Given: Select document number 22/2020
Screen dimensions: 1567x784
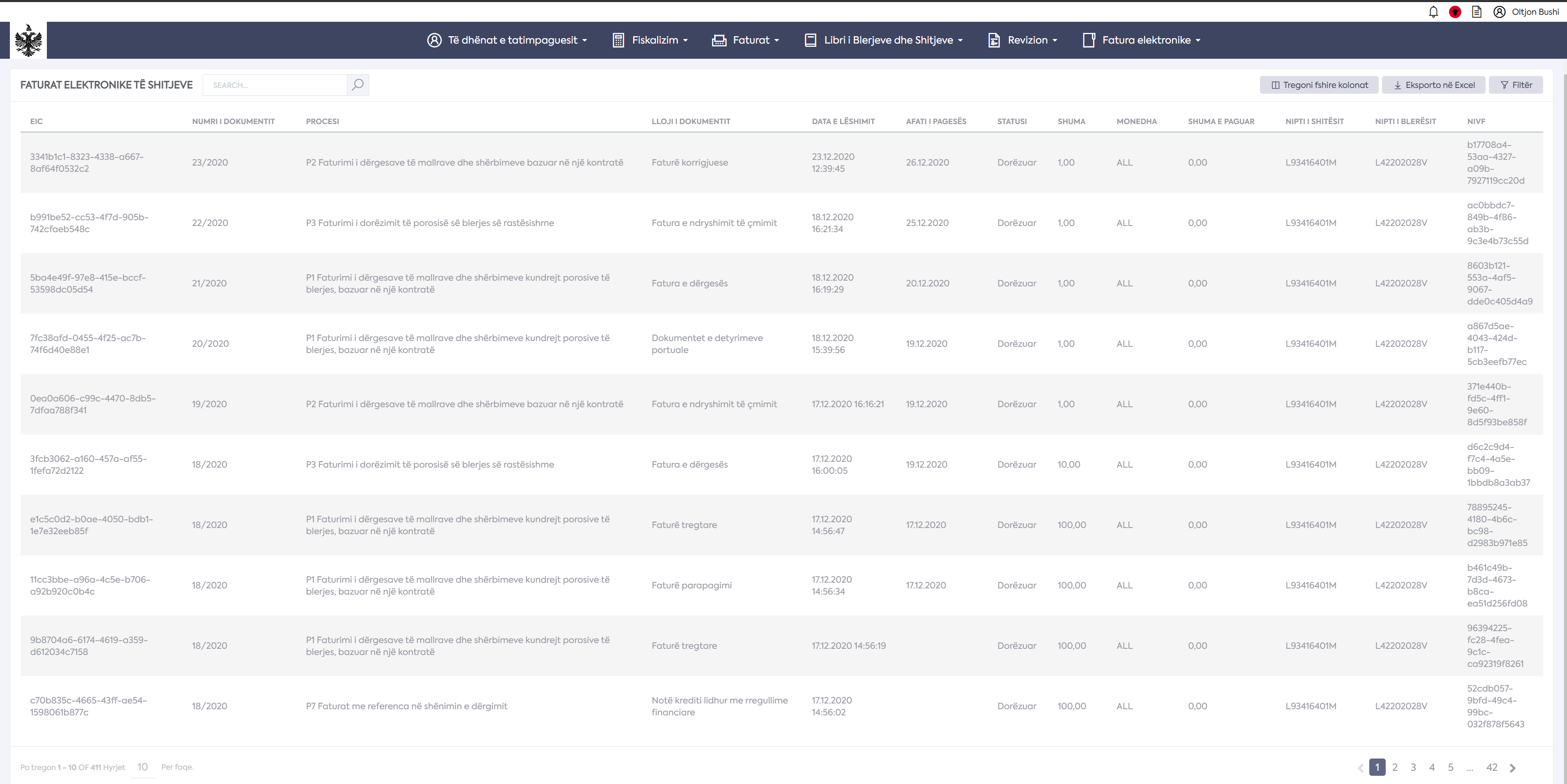Looking at the screenshot, I should coord(210,223).
